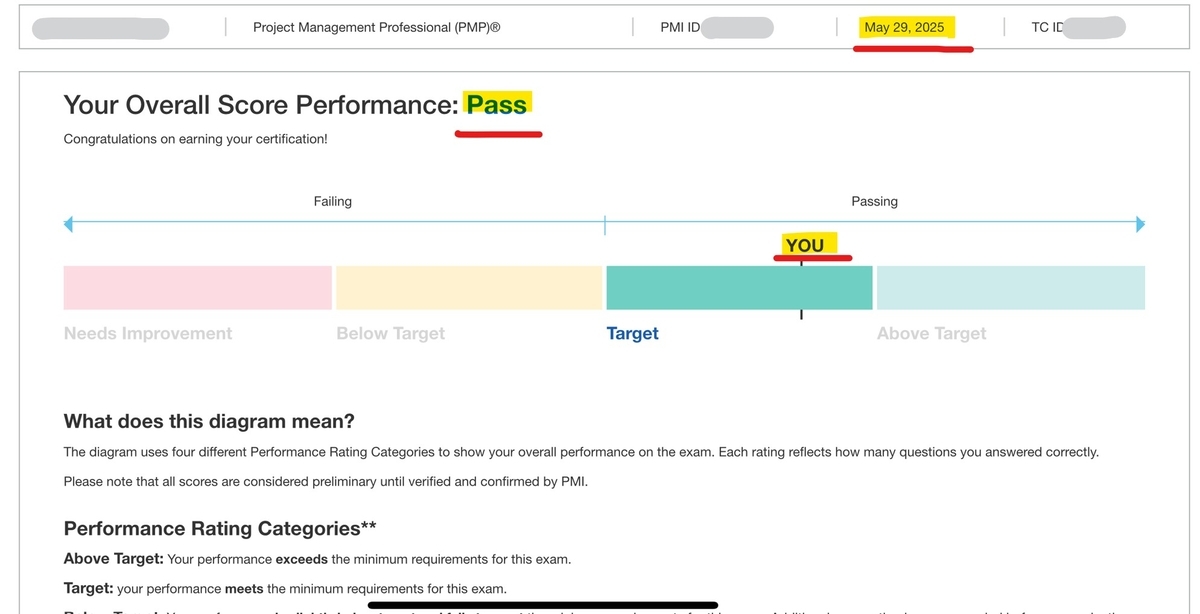Click Project Management Professional (PMP) header text
1200x614 pixels.
[x=376, y=27]
